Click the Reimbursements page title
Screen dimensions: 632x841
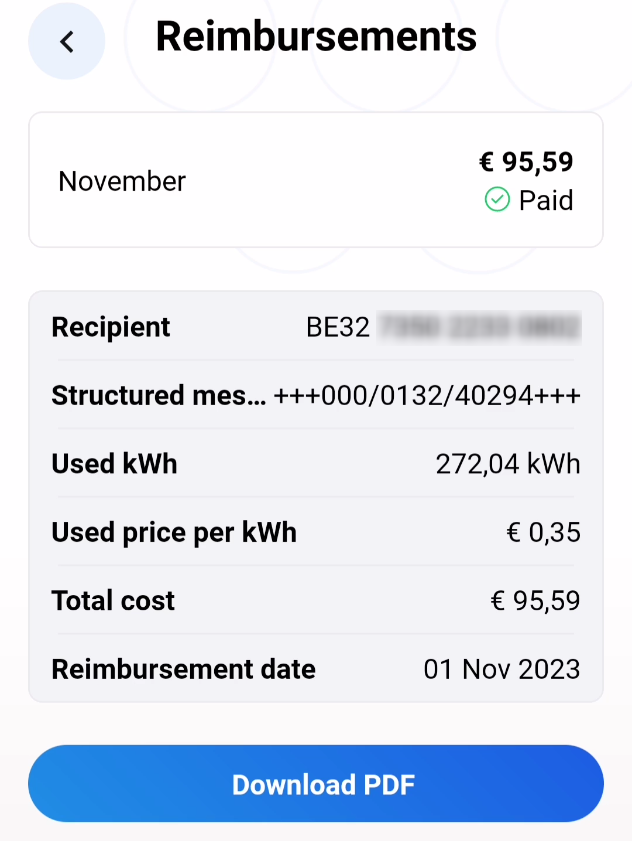tap(316, 36)
